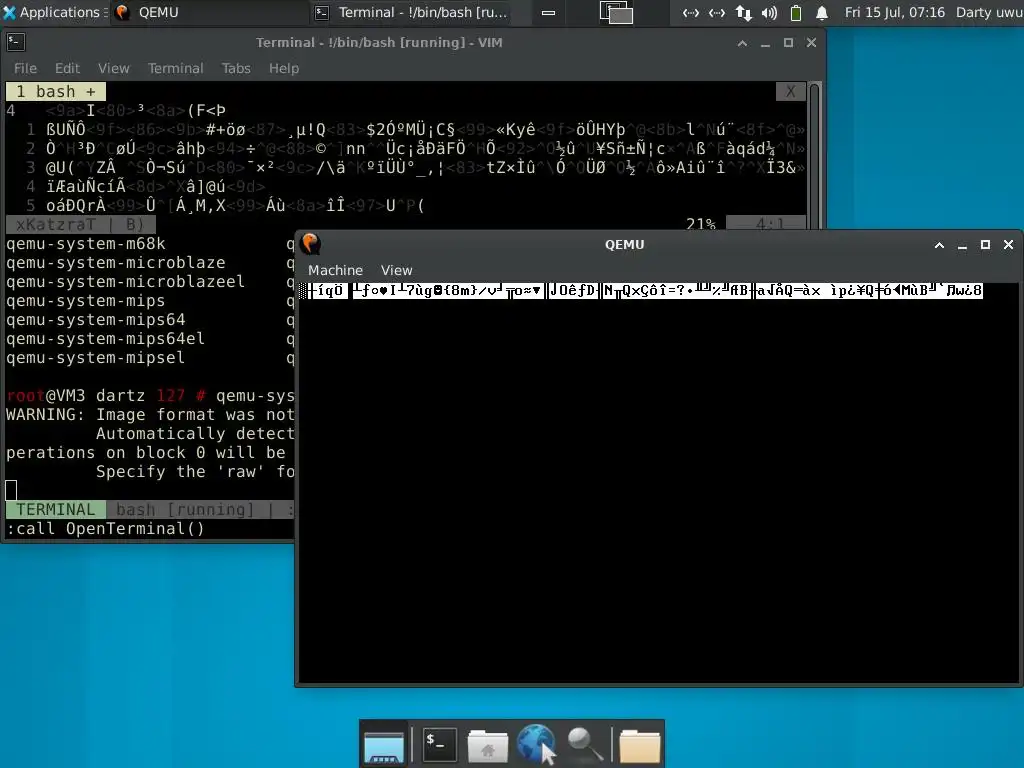
Task: Open the home folder file manager in the dock
Action: pos(488,744)
